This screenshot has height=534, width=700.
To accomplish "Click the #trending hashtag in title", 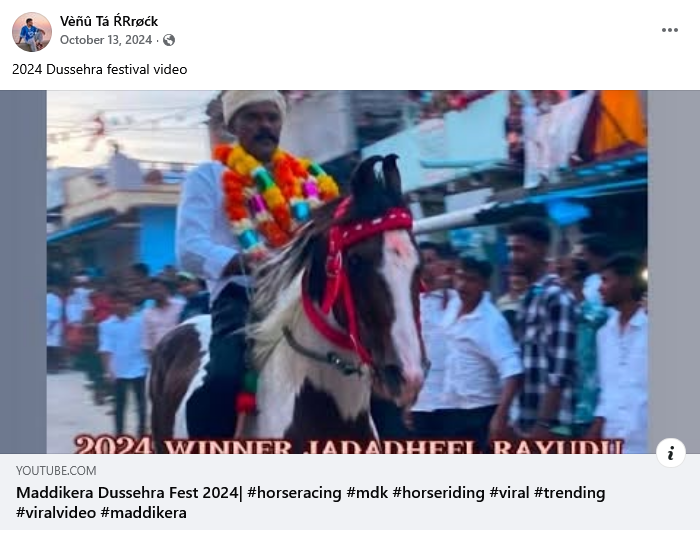I will tap(570, 493).
